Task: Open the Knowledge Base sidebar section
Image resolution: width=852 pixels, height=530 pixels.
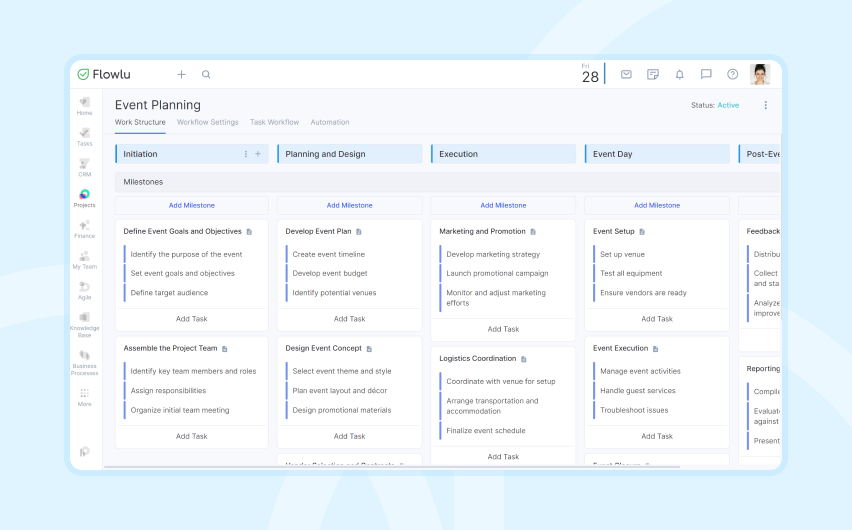Action: click(84, 325)
